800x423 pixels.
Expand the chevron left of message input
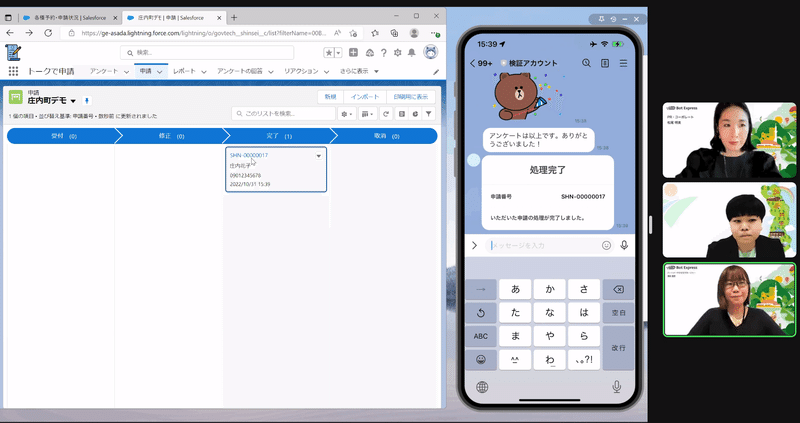click(474, 245)
